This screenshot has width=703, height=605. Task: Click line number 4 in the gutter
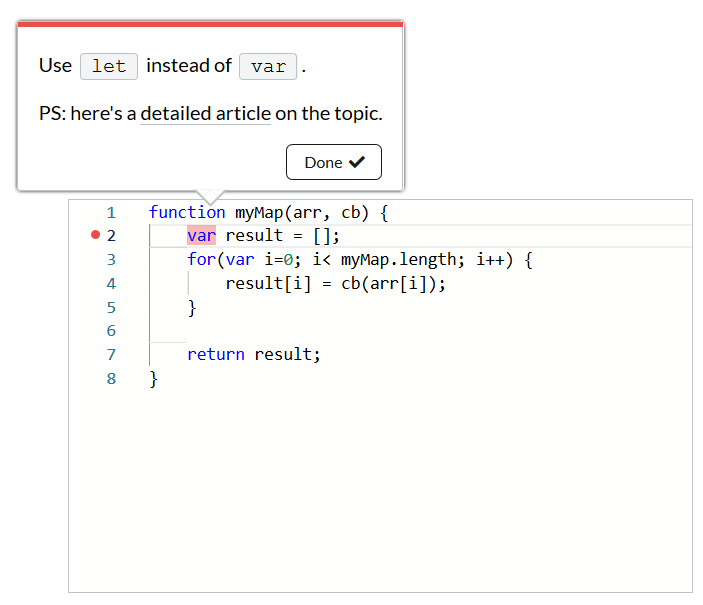coord(111,283)
